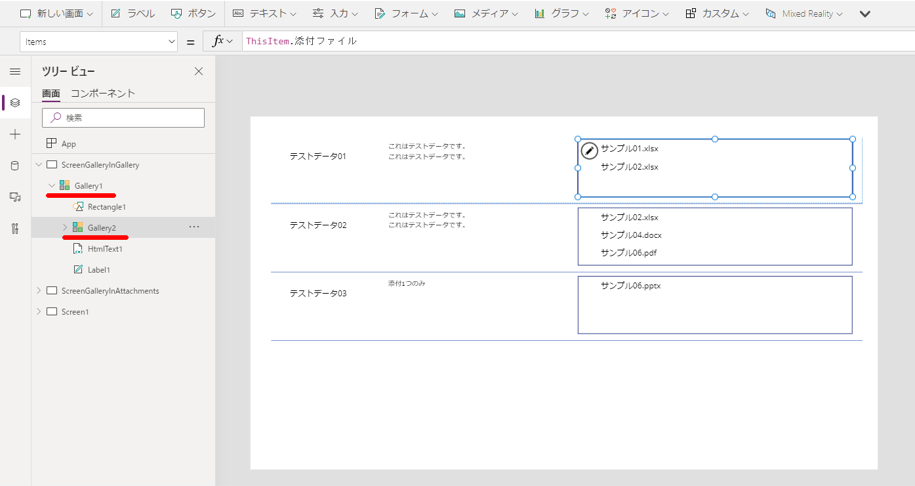This screenshot has width=915, height=486.
Task: Open the Data cylinder icon in left rail
Action: pyautogui.click(x=15, y=166)
